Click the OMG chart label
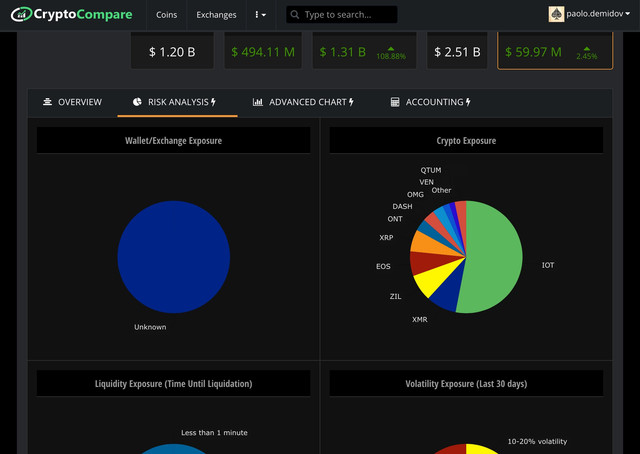640x454 pixels. 415,195
